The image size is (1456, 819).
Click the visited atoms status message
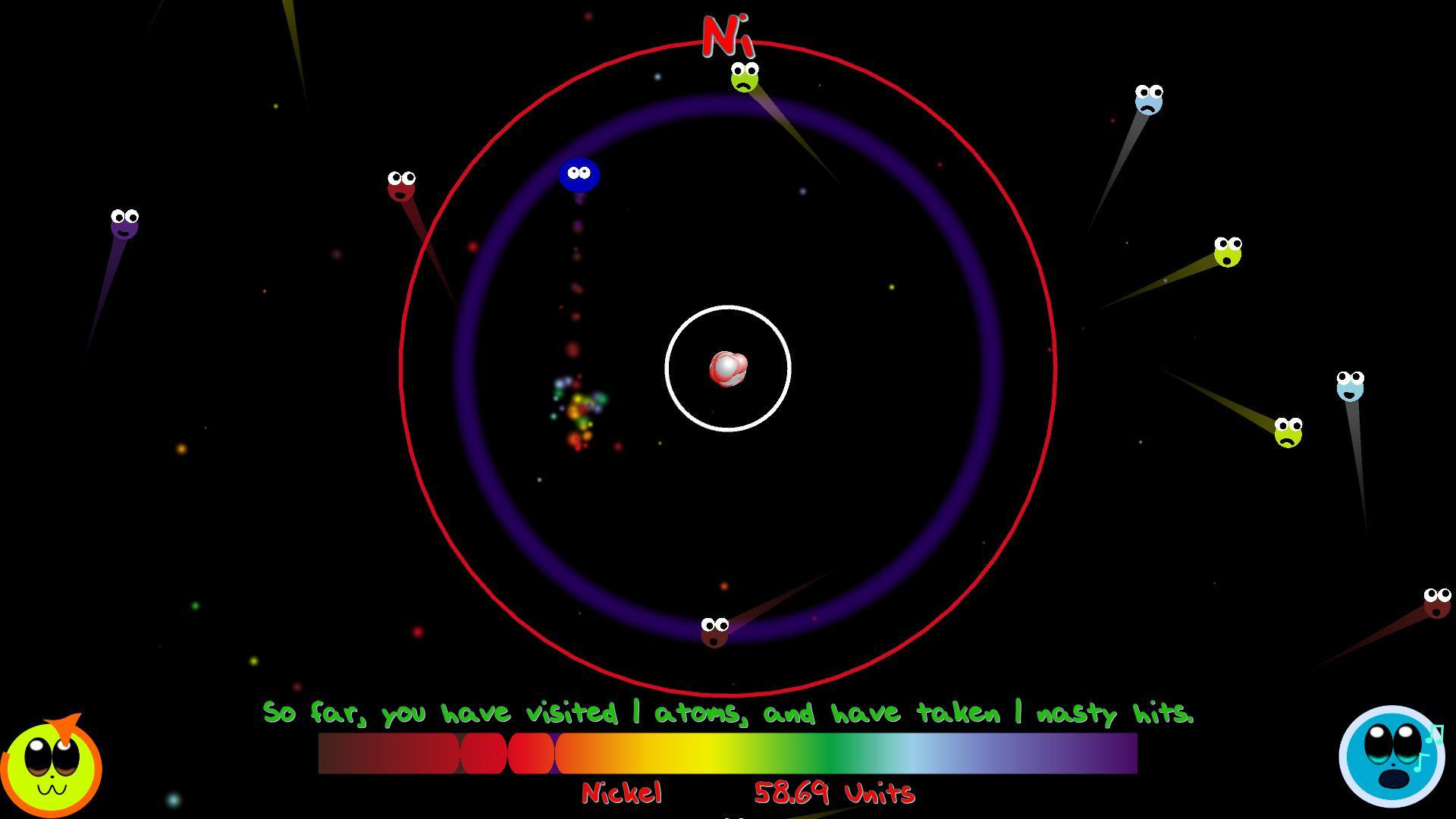pyautogui.click(x=728, y=713)
